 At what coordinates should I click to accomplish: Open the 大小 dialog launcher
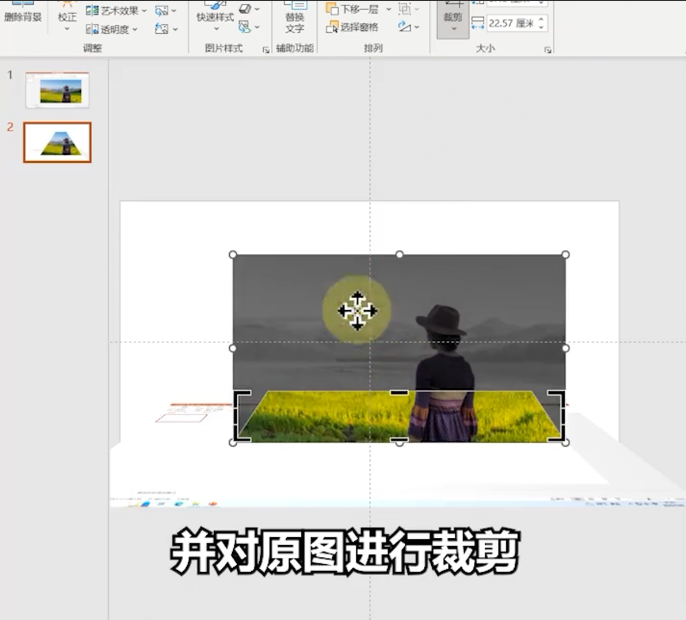click(548, 50)
